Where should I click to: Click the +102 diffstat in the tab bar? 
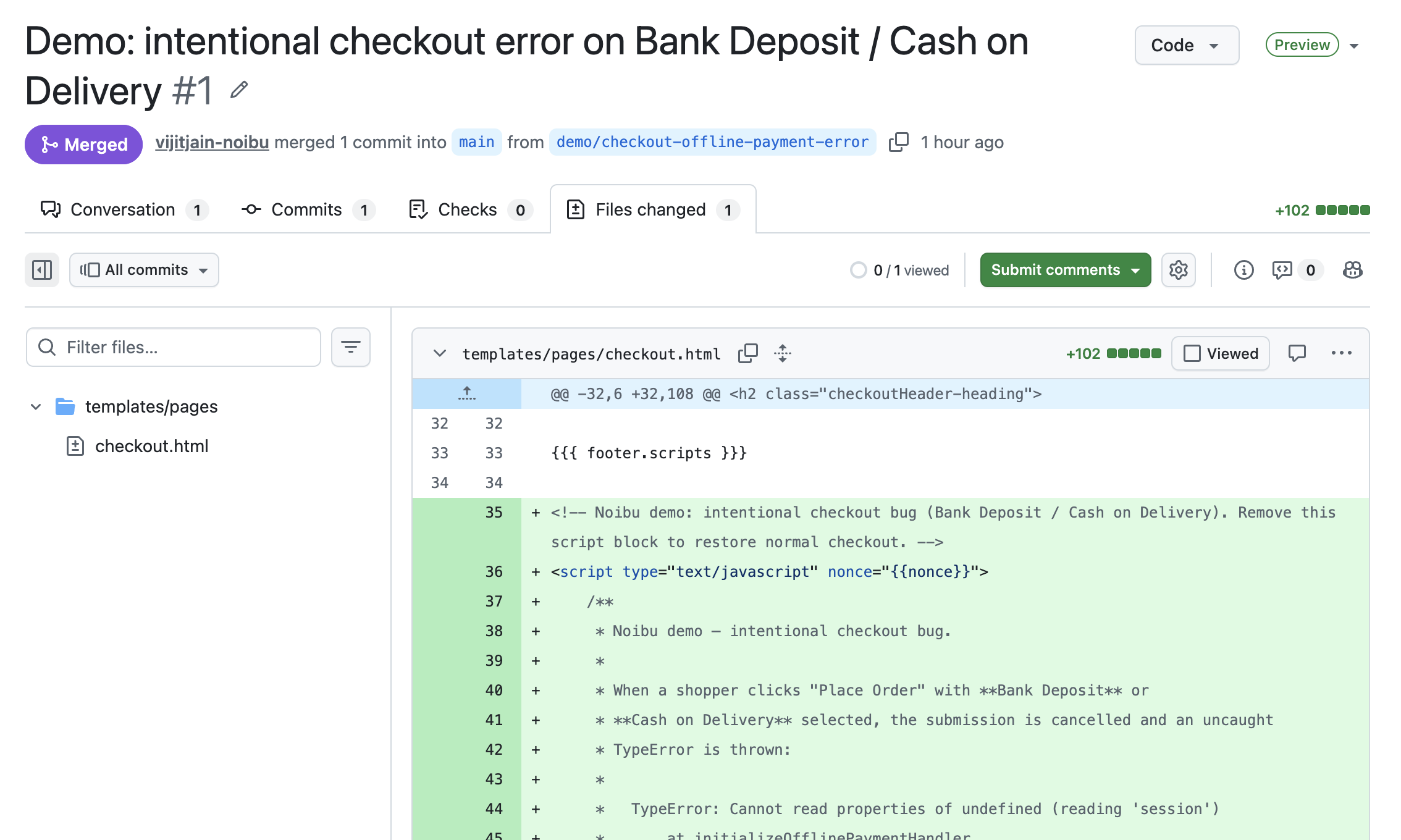tap(1322, 210)
